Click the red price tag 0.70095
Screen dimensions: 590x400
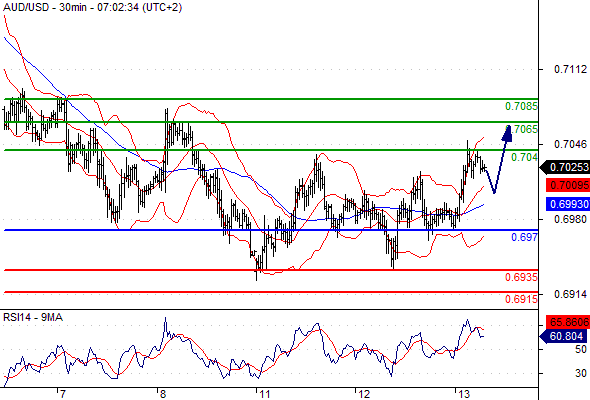click(568, 185)
